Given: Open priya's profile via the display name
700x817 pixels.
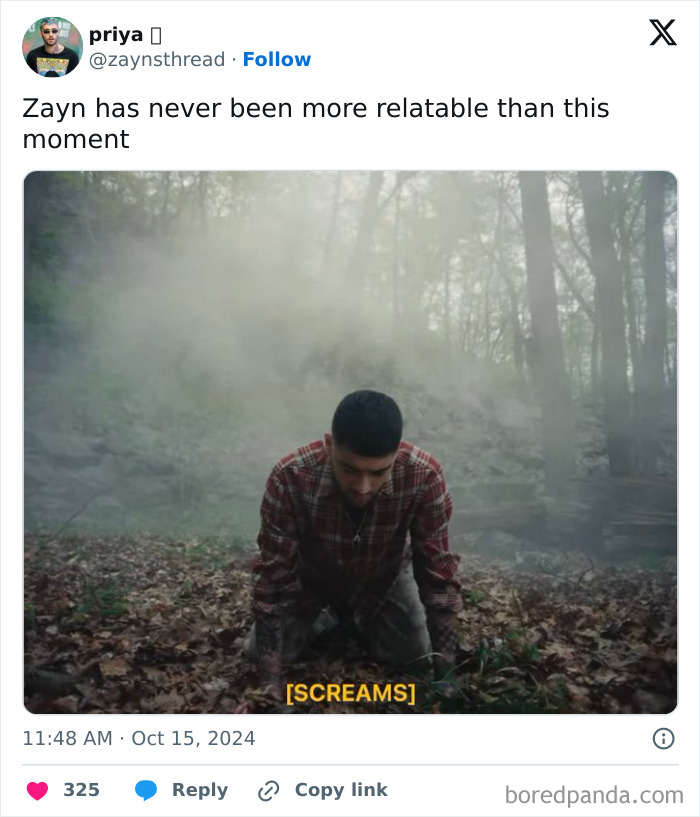Looking at the screenshot, I should pyautogui.click(x=112, y=33).
